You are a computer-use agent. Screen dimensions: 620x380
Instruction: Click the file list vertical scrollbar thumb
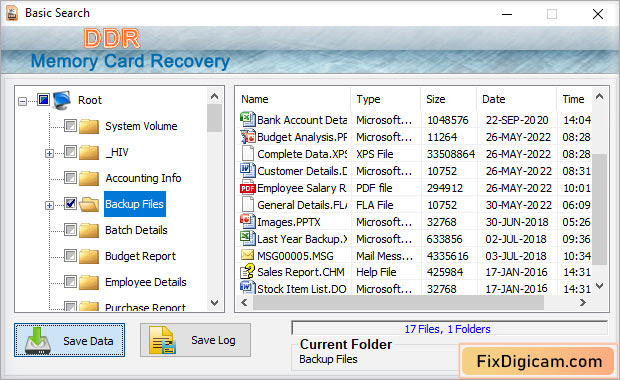point(600,209)
